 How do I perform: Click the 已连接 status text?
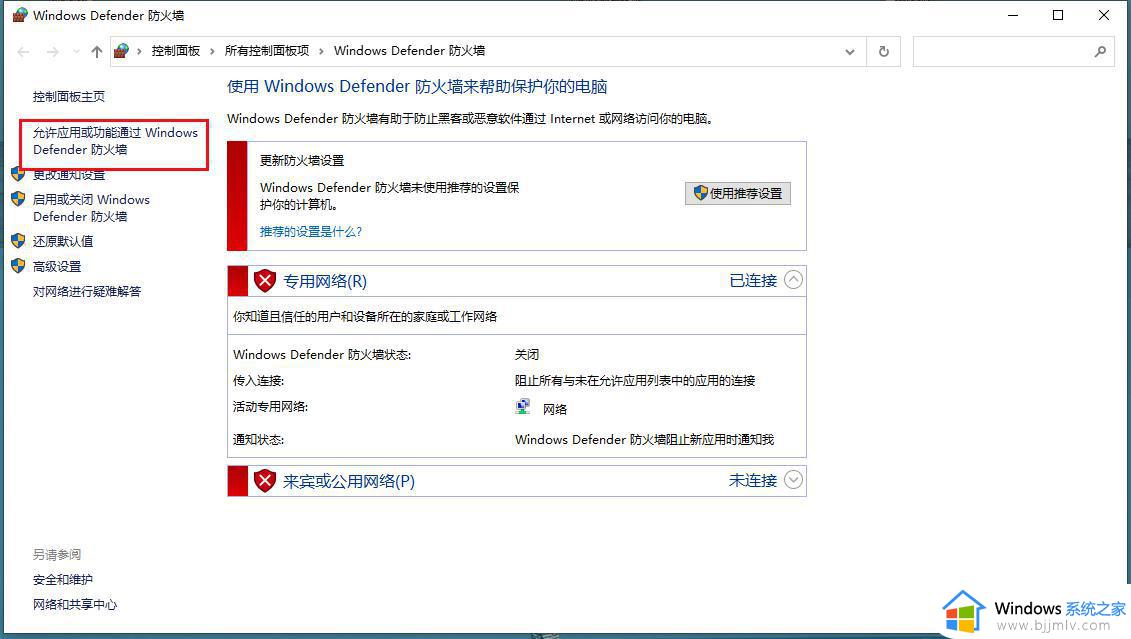pos(753,281)
